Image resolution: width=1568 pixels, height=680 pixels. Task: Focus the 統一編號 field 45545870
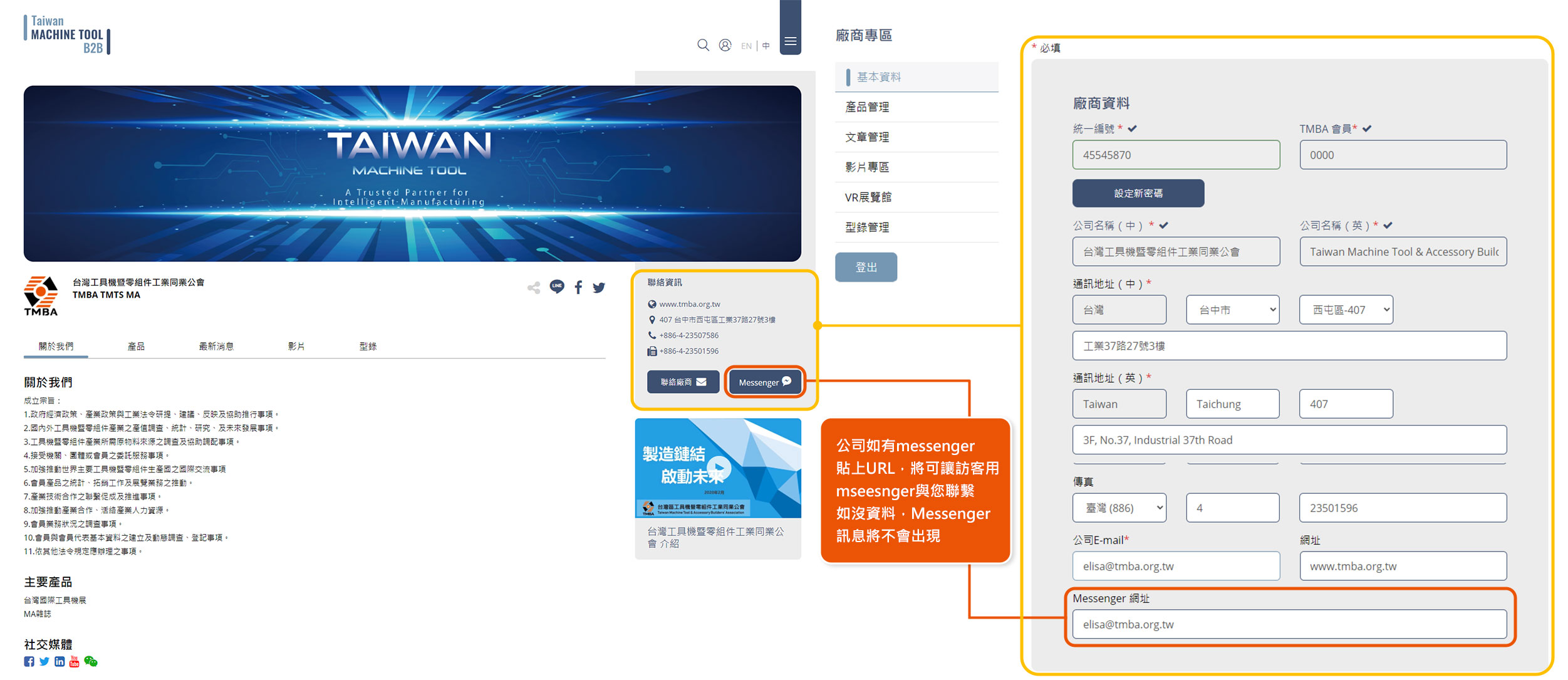pos(1176,155)
